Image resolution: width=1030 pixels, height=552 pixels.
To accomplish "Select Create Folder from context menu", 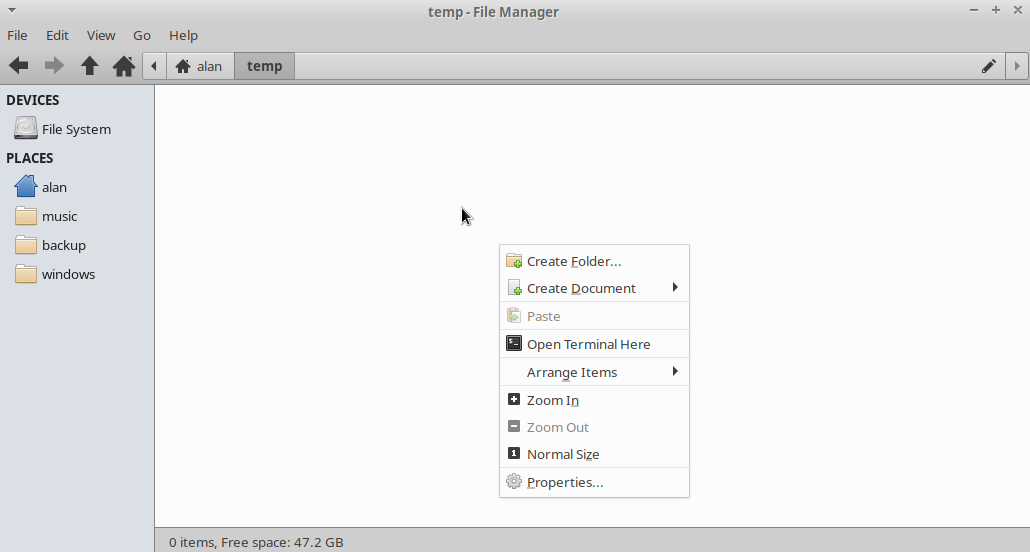I will coord(574,261).
